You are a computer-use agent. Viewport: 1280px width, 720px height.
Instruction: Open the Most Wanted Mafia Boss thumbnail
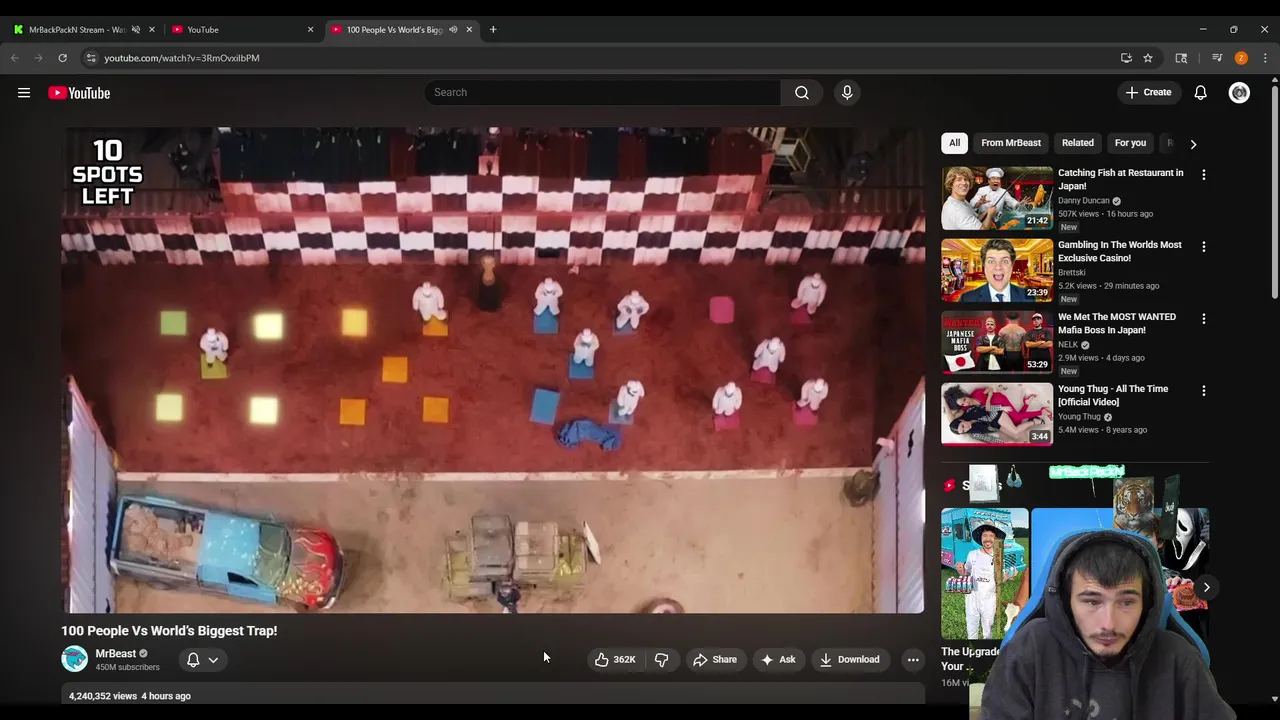pyautogui.click(x=997, y=342)
